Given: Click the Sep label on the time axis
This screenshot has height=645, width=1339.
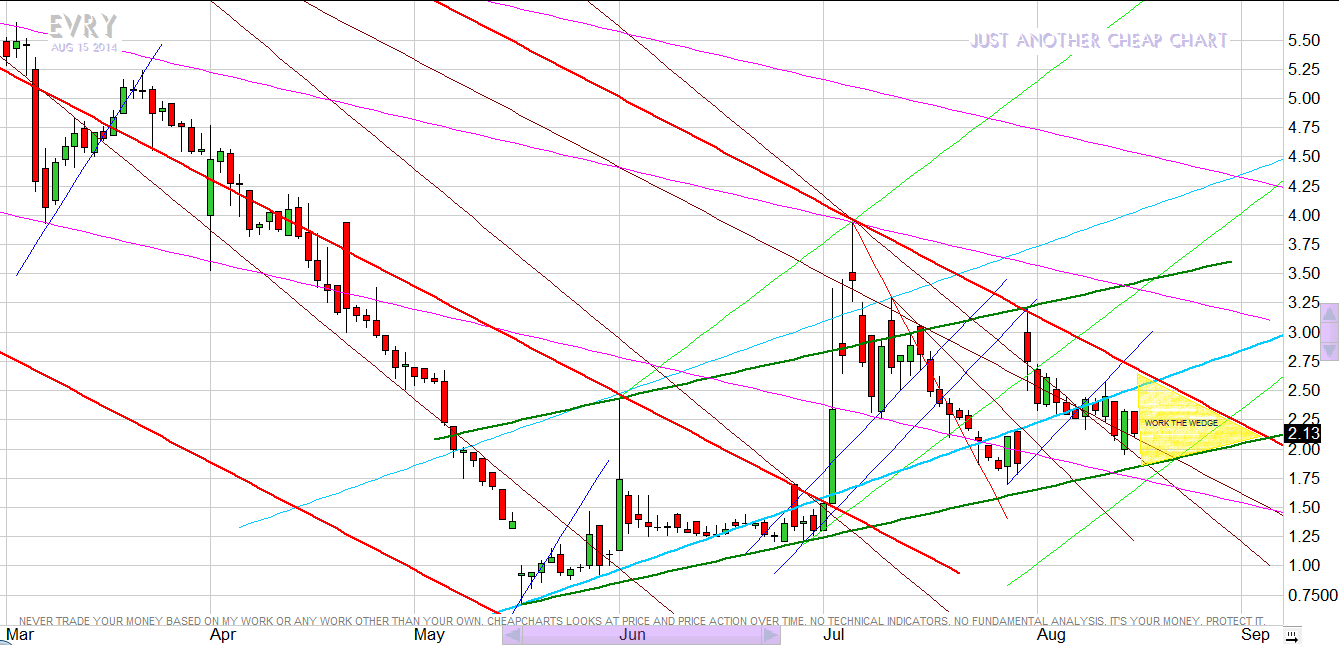Looking at the screenshot, I should 1255,634.
